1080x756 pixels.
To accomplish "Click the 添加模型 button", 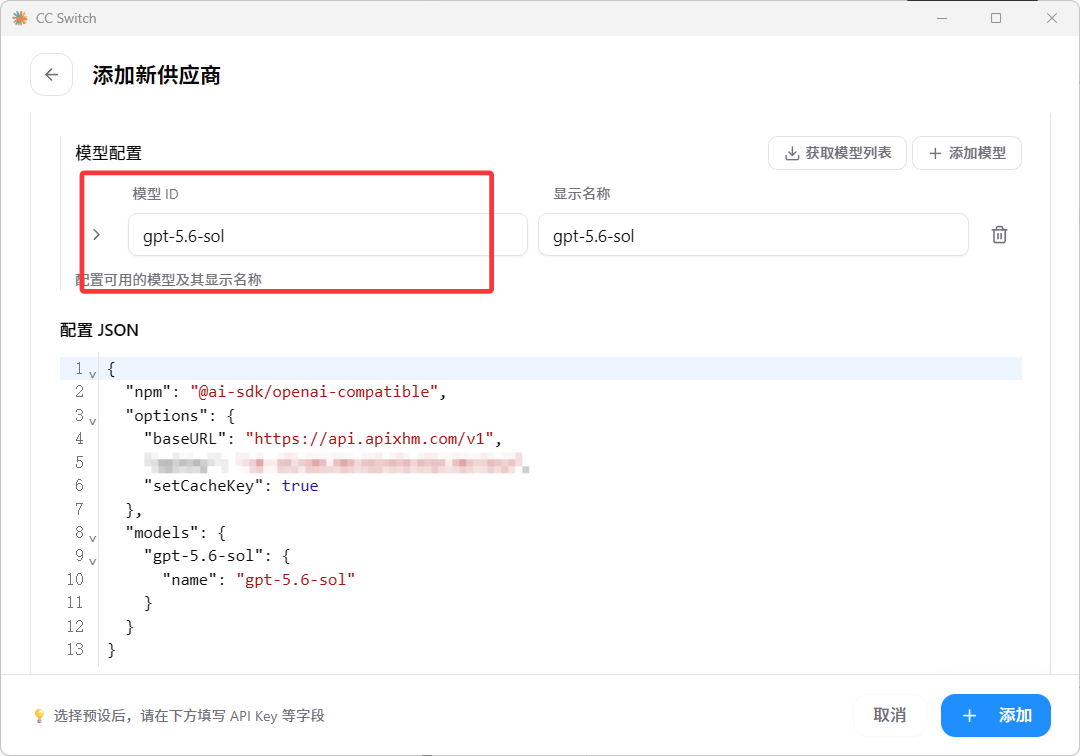I will coord(966,153).
